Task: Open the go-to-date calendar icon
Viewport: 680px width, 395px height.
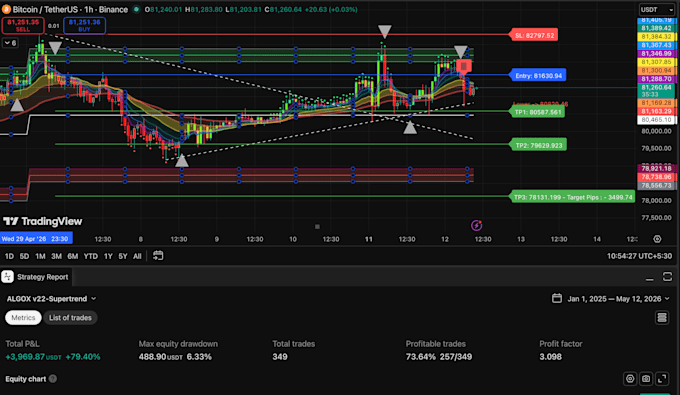Action: pos(158,256)
